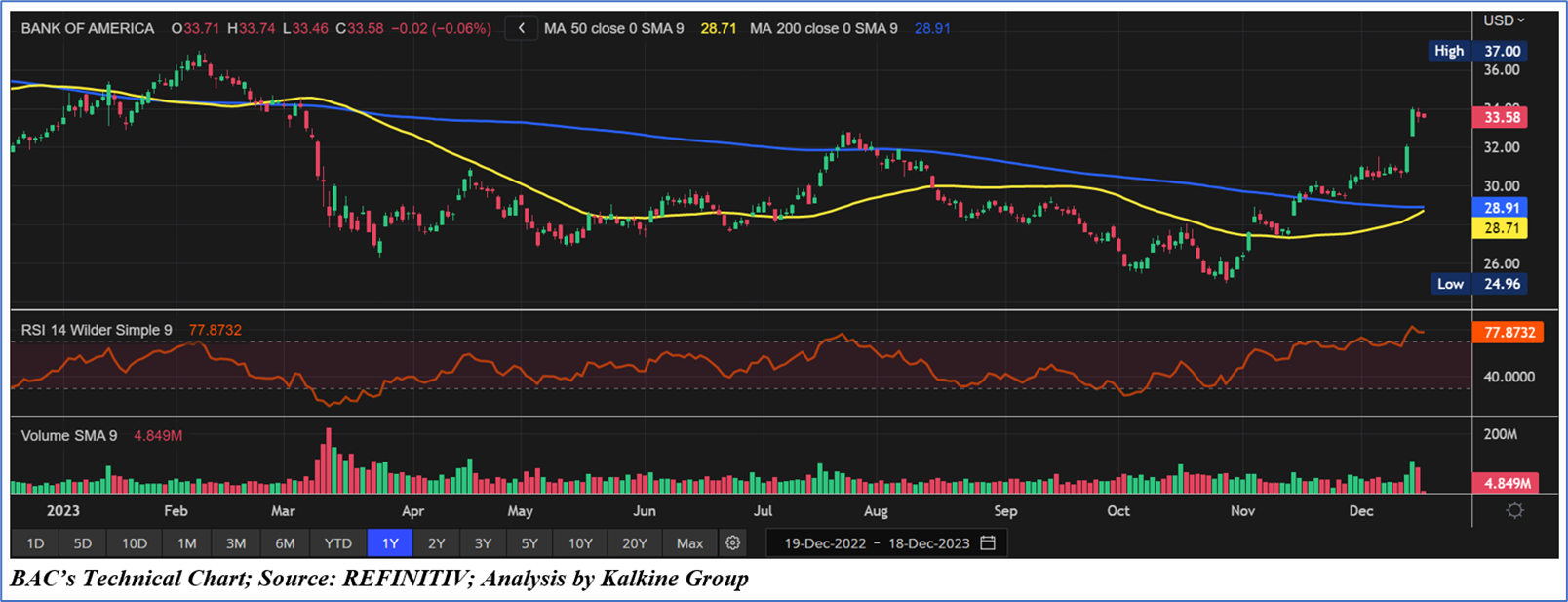1568x602 pixels.
Task: Select the 10Y time range
Action: 580,543
